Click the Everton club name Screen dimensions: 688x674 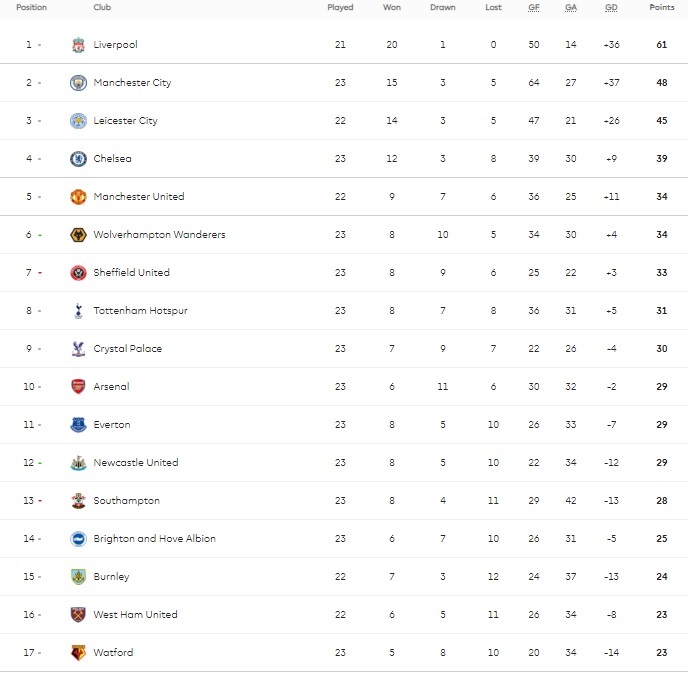click(112, 425)
